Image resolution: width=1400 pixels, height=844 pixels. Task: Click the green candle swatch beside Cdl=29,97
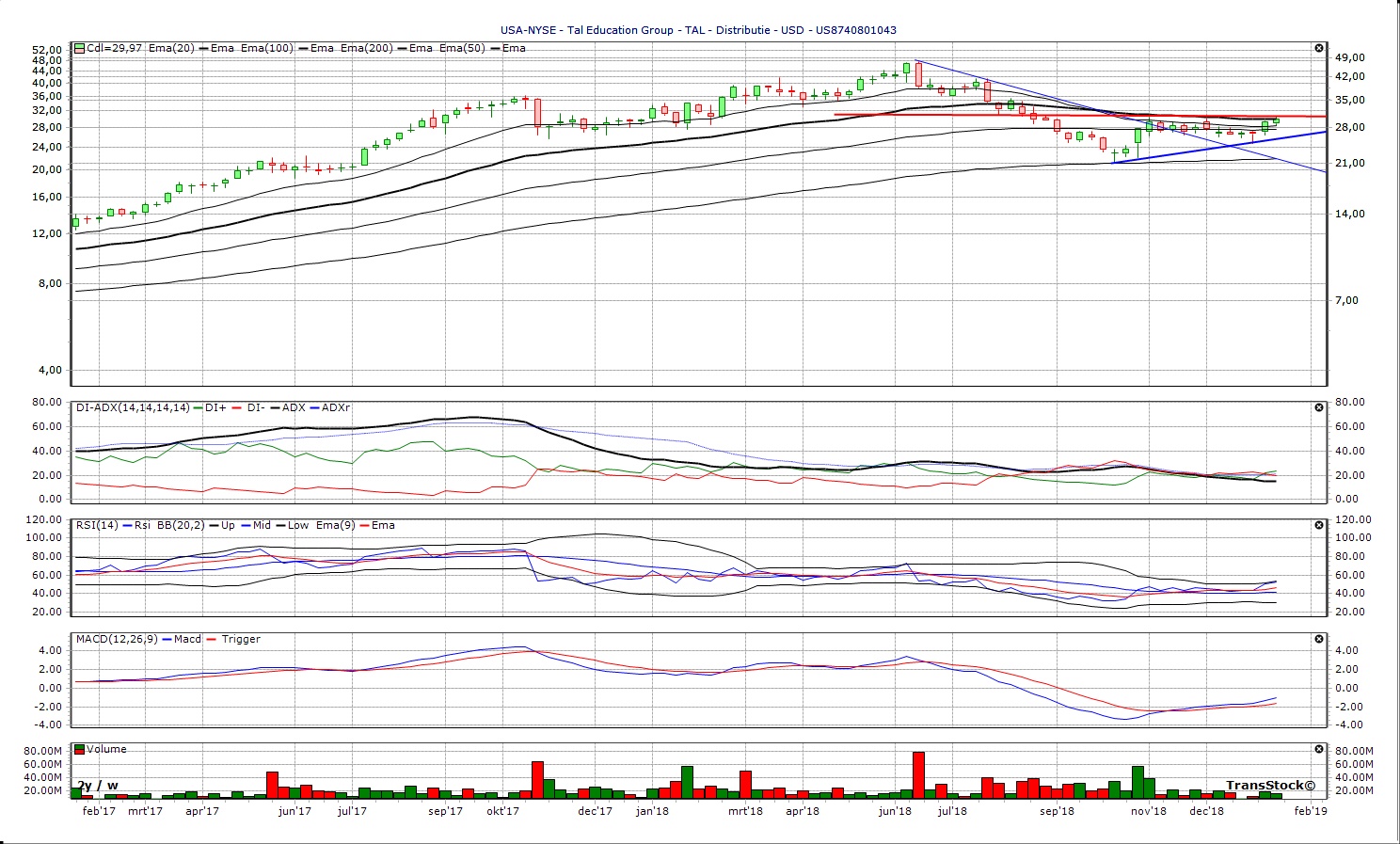click(80, 48)
